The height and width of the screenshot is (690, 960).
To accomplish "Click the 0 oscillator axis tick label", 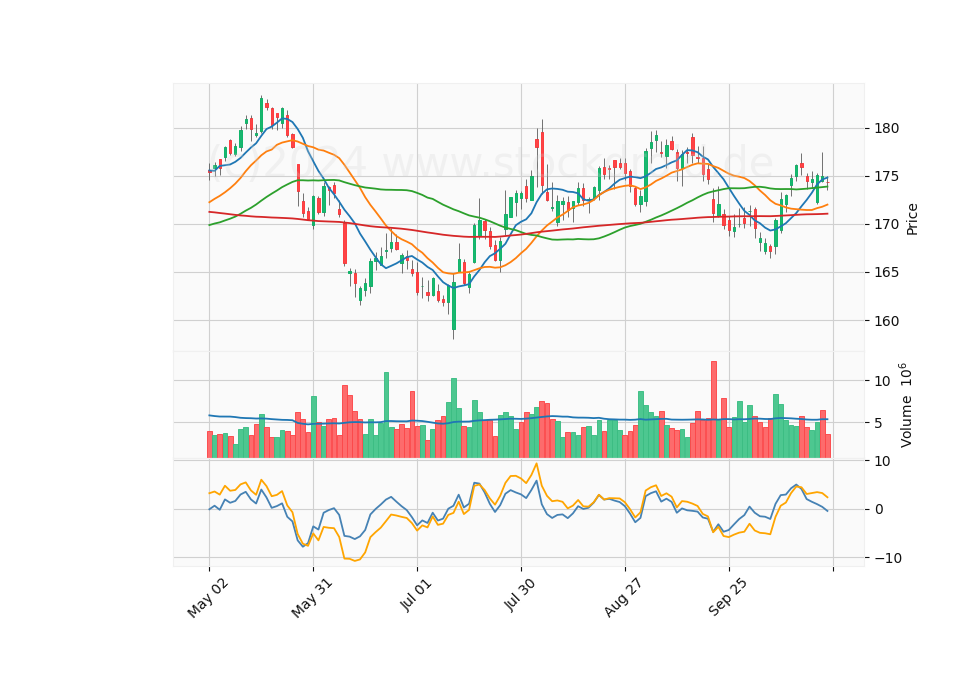I will [879, 509].
